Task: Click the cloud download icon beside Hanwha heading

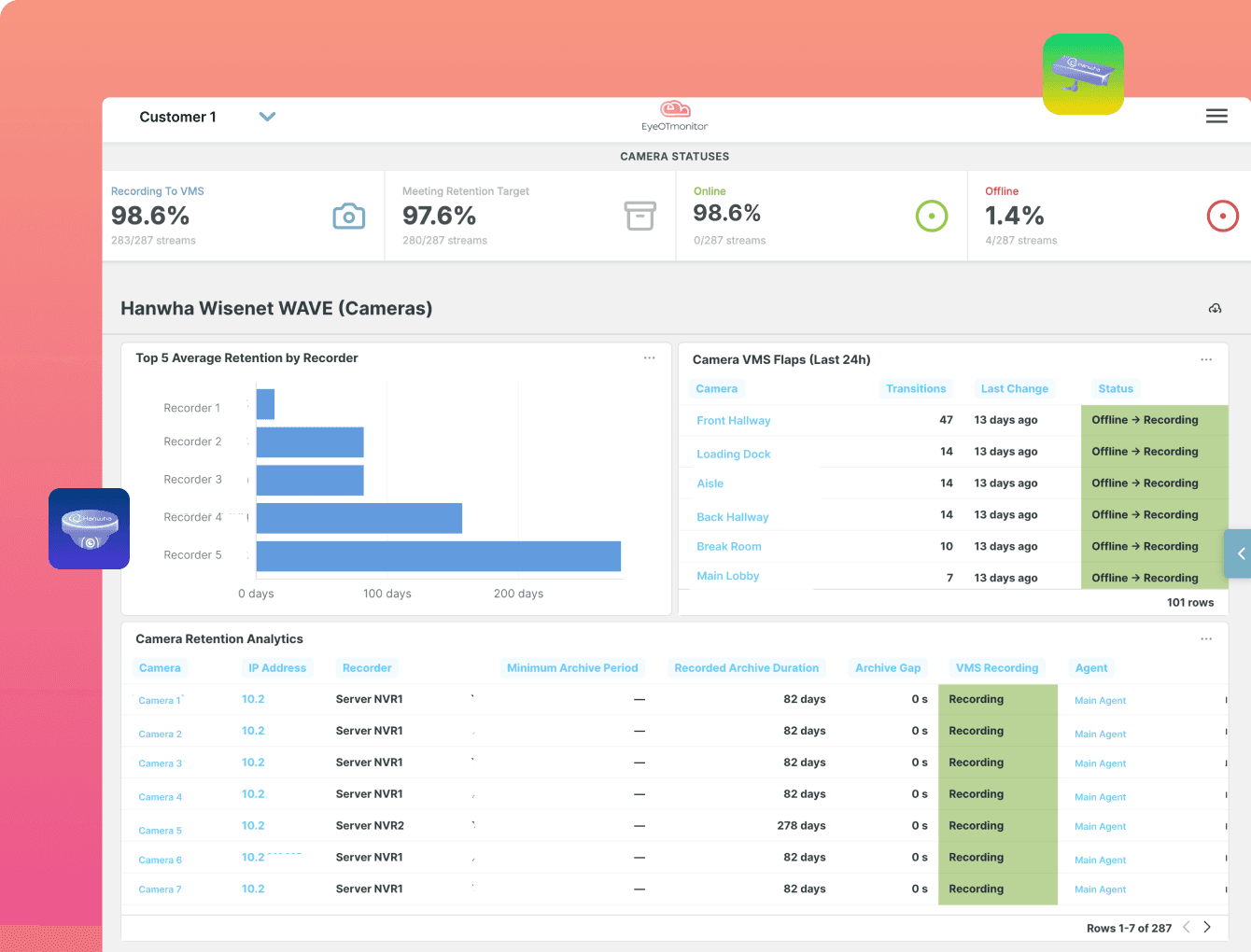Action: [x=1216, y=308]
